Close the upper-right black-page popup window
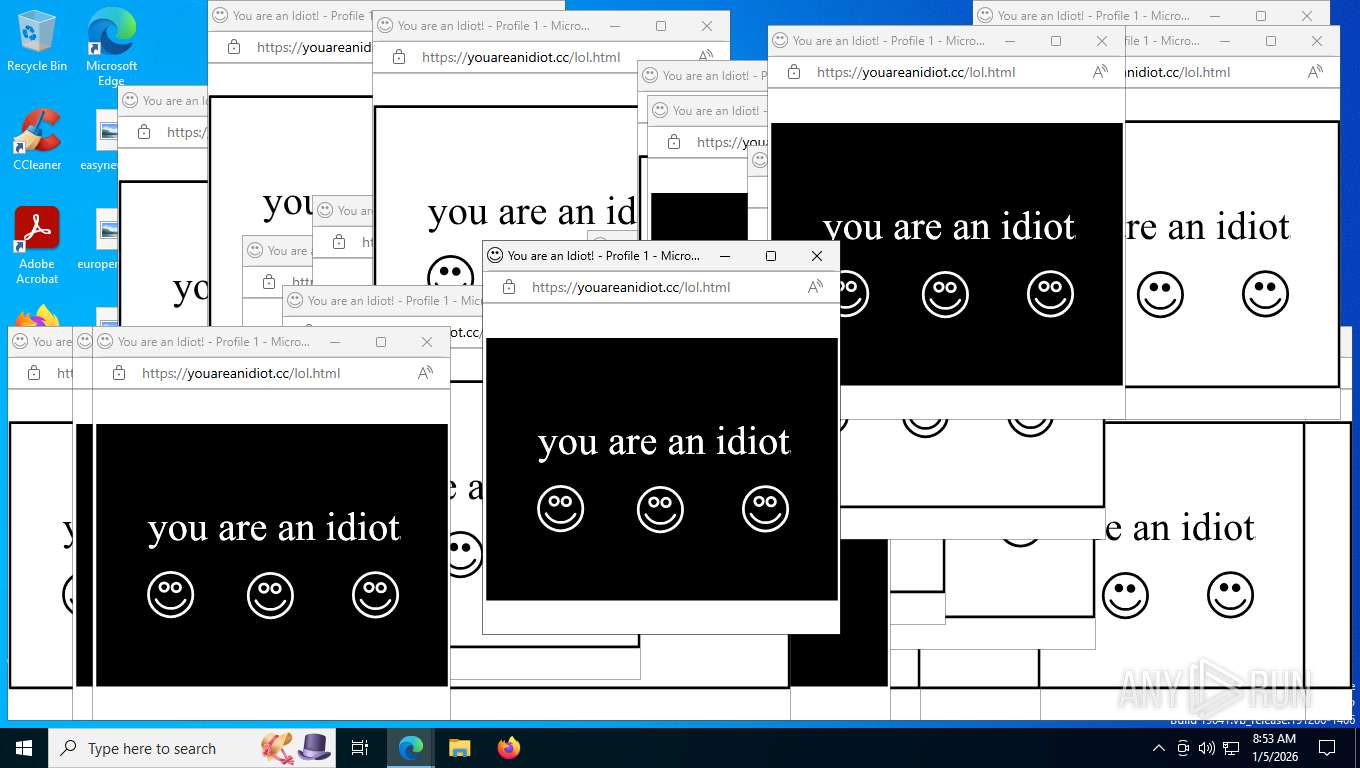Image resolution: width=1360 pixels, height=768 pixels. tap(1102, 41)
